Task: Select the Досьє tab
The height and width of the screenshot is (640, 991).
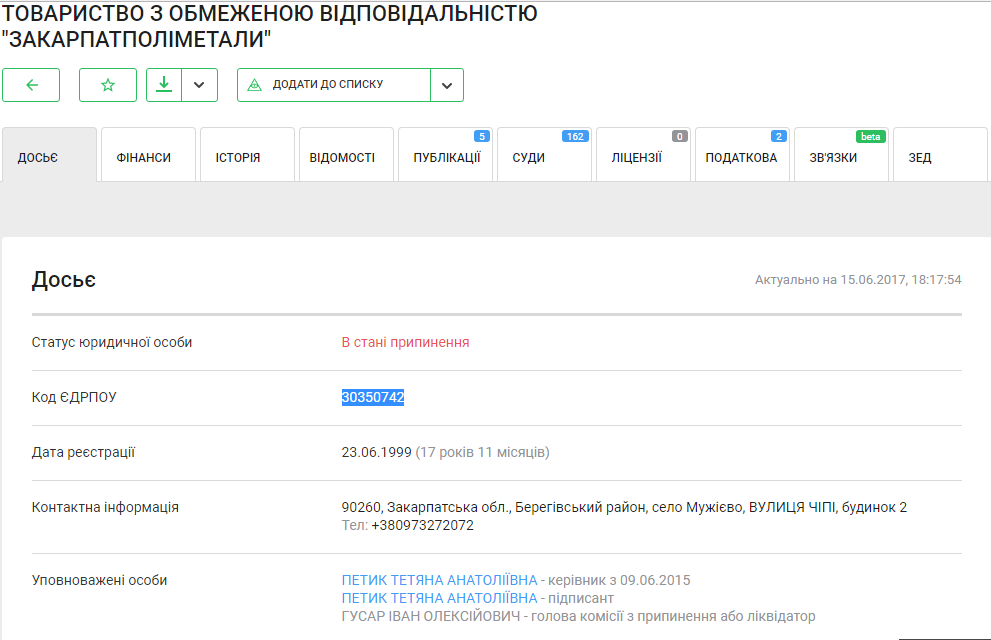Action: (x=49, y=157)
